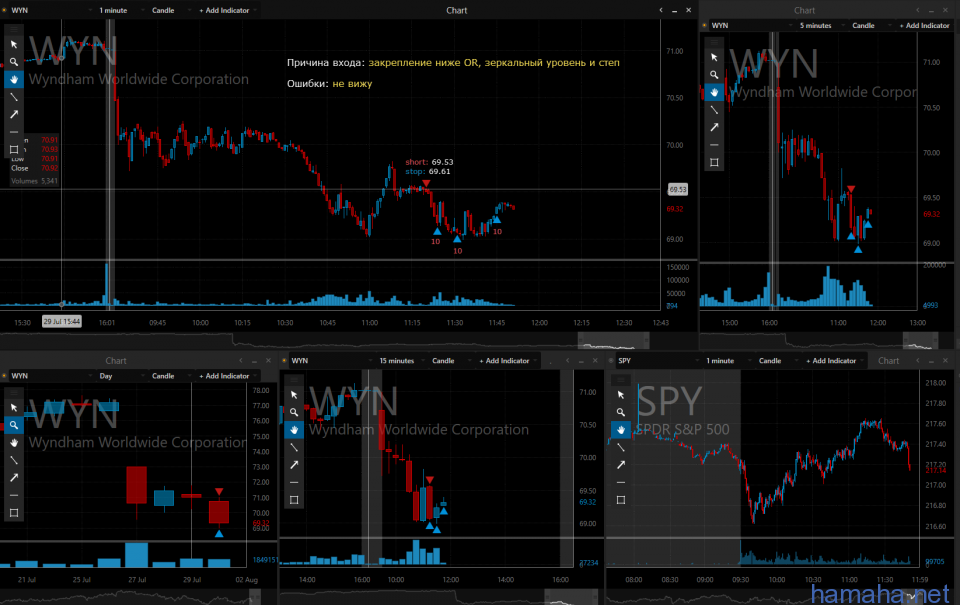Click the navigator range handle below 5 minutes WYN chart
Image resolution: width=960 pixels, height=605 pixels.
pos(920,340)
